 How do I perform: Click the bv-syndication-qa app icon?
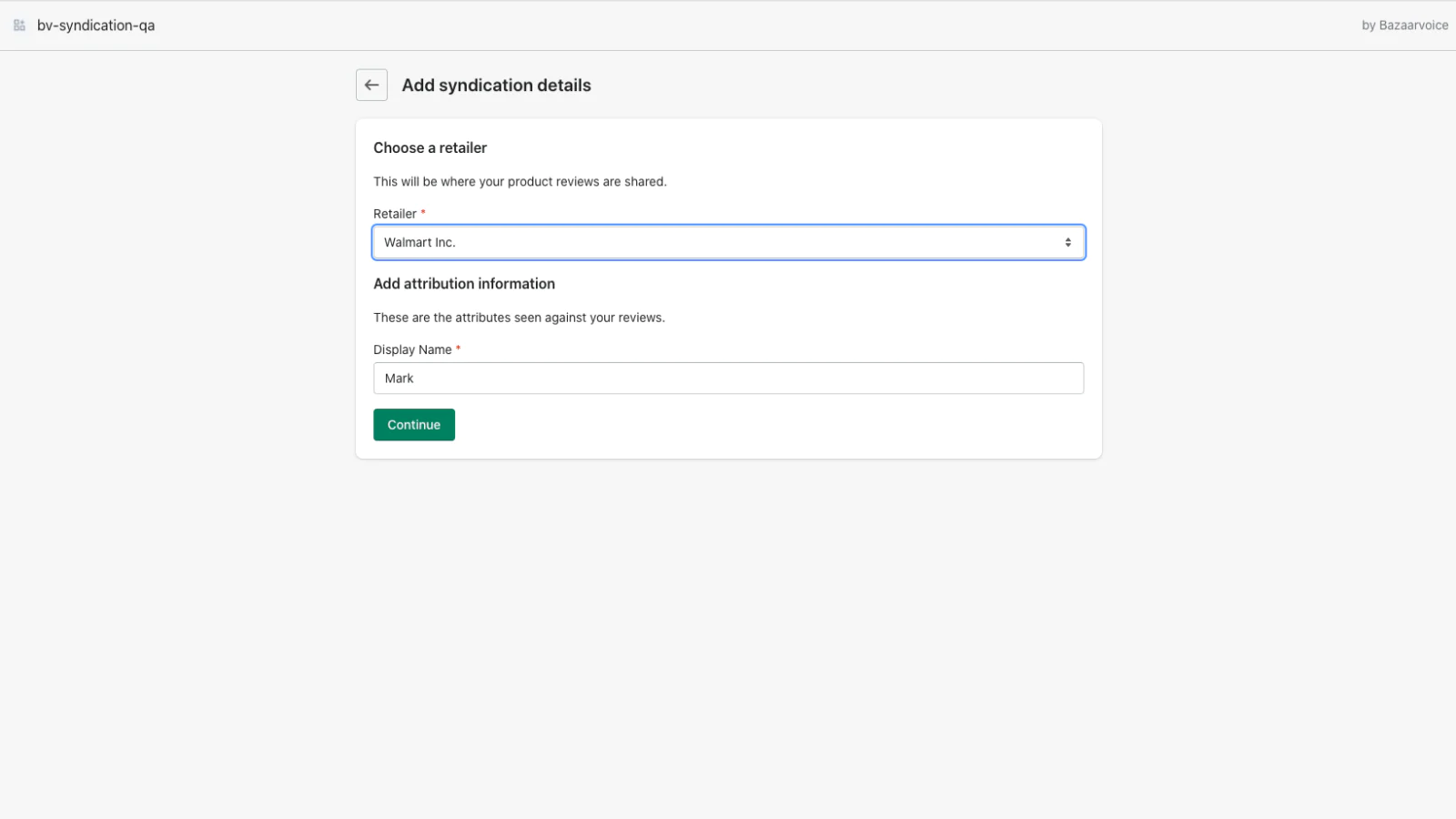(x=19, y=25)
